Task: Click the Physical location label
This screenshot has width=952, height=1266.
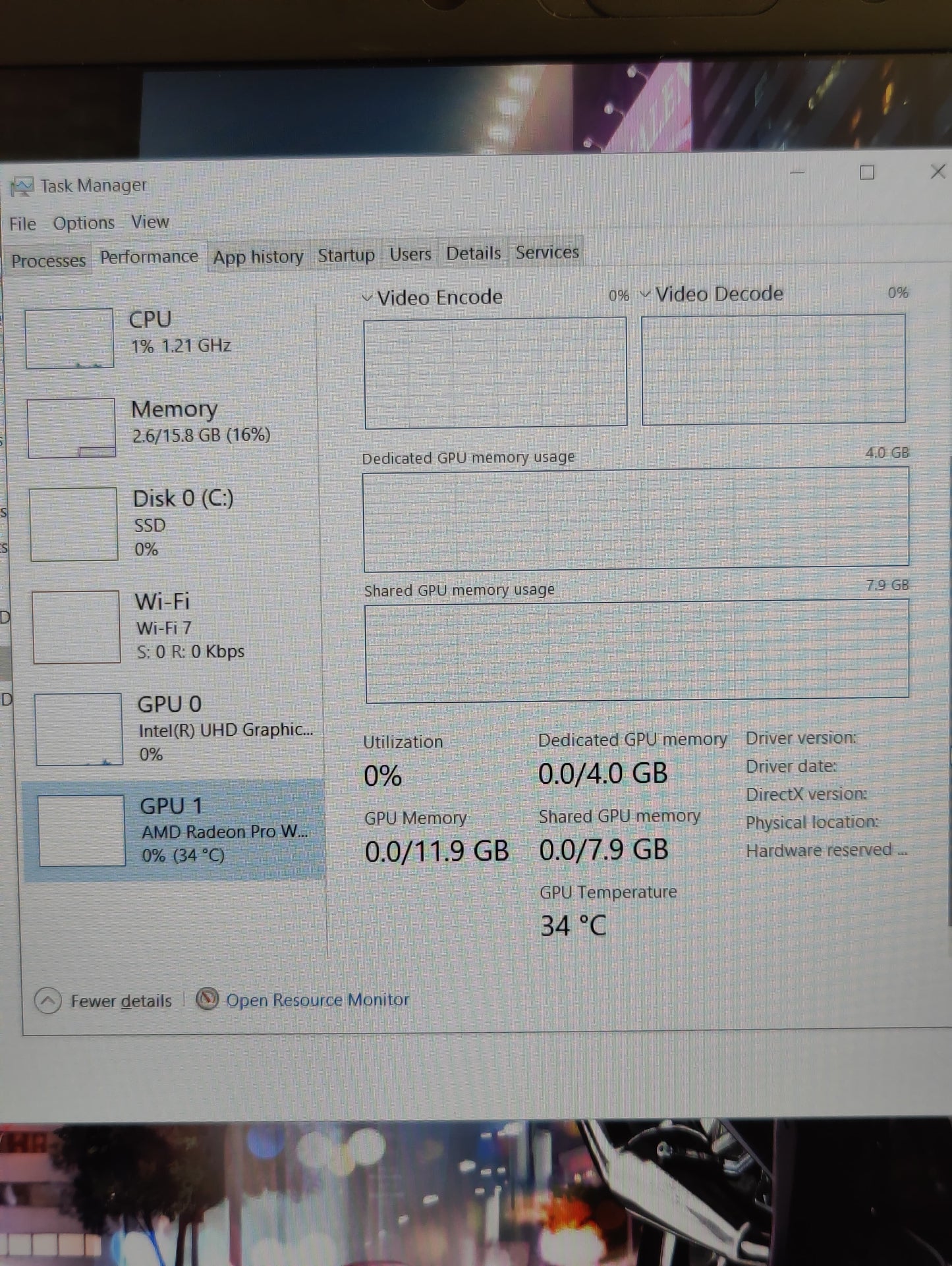Action: tap(812, 823)
